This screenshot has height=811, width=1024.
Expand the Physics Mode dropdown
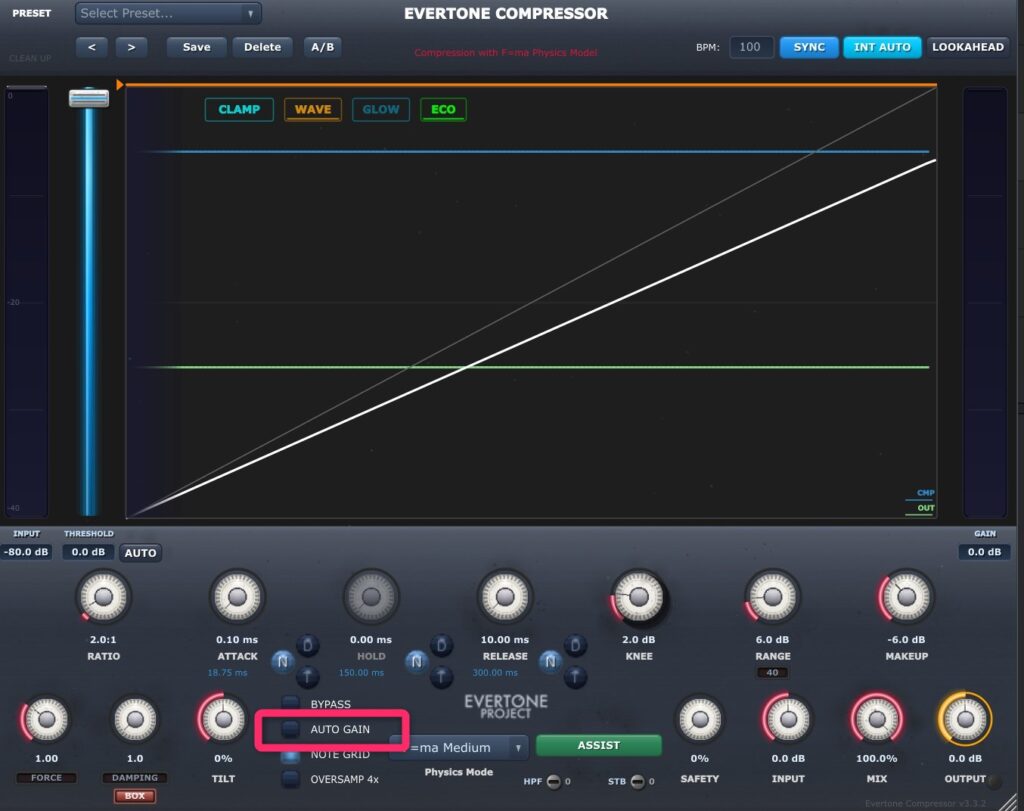coord(459,747)
